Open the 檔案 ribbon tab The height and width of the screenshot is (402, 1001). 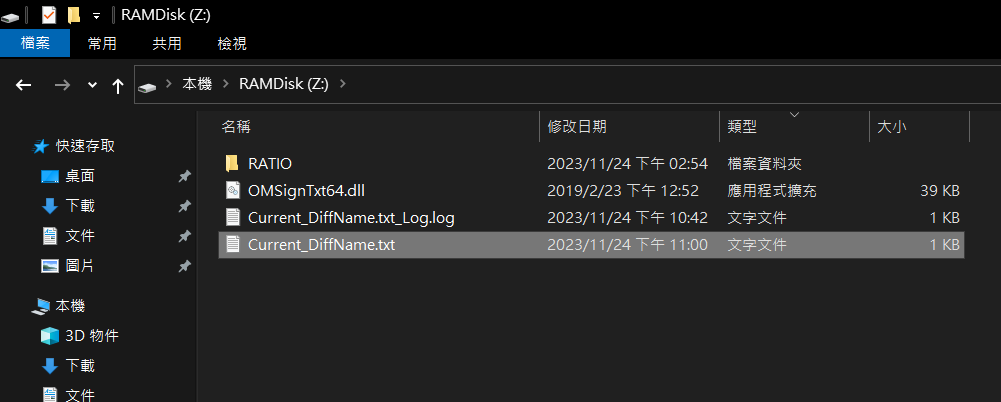(34, 43)
